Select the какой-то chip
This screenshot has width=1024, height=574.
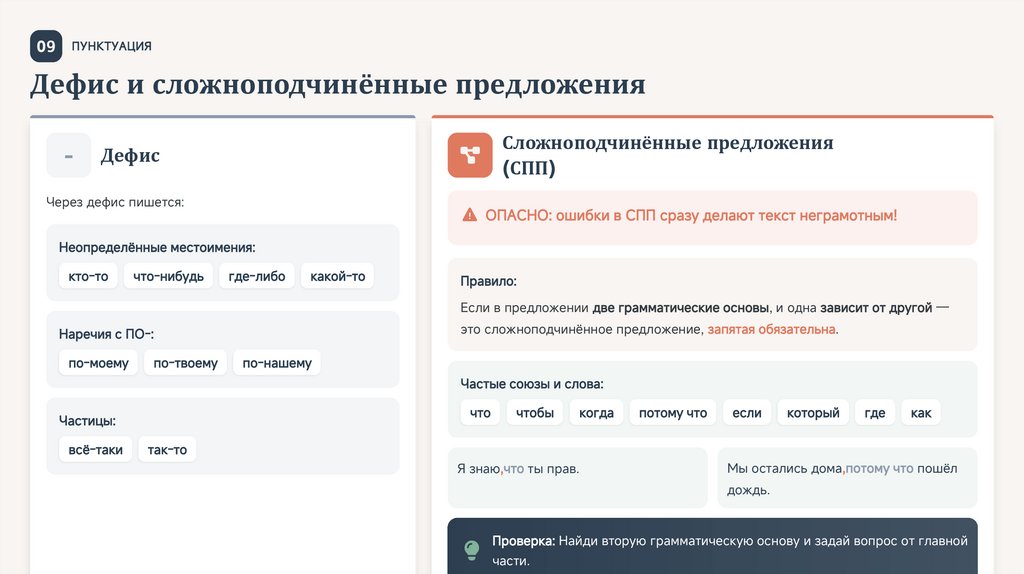(x=338, y=276)
